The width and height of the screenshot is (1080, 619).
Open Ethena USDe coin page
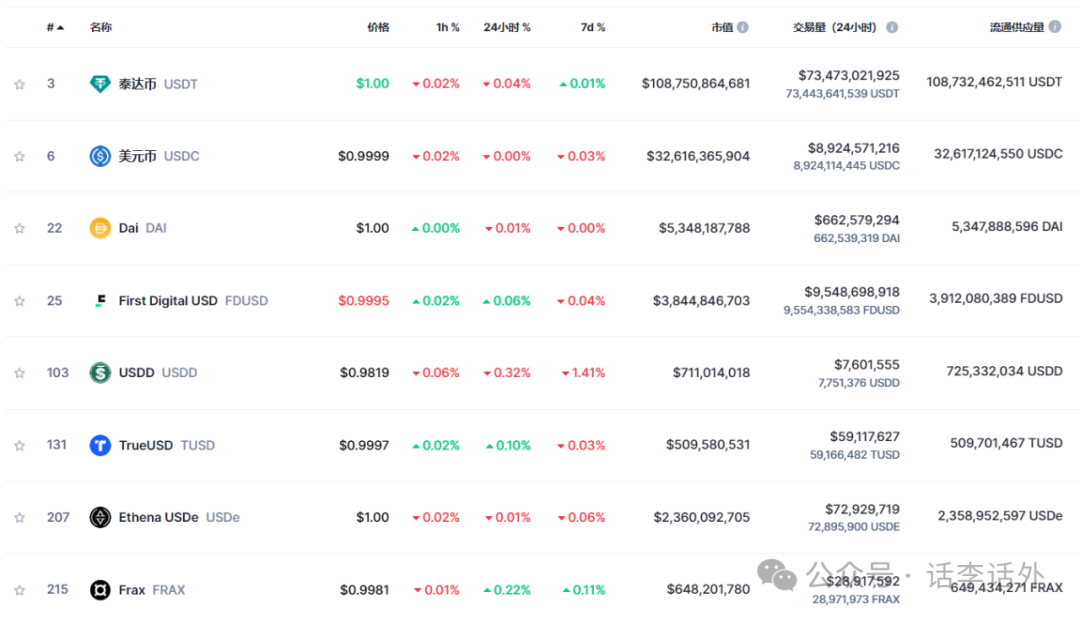click(x=179, y=517)
